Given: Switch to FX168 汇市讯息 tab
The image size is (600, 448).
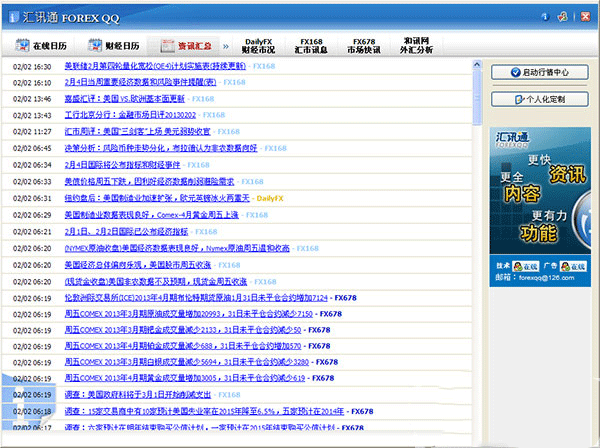Looking at the screenshot, I should pos(311,46).
